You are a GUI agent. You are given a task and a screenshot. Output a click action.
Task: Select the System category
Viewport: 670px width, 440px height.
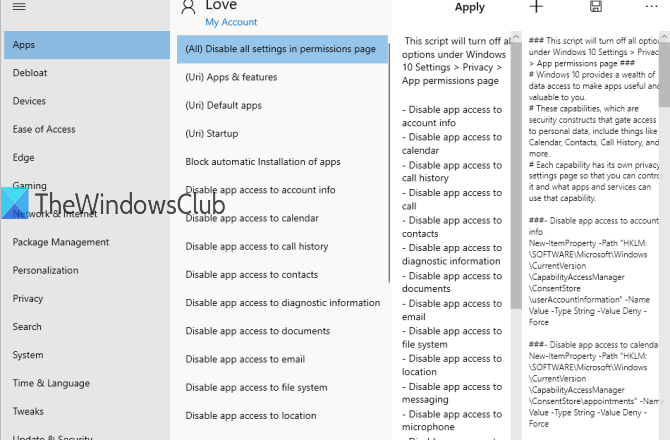tap(87, 355)
